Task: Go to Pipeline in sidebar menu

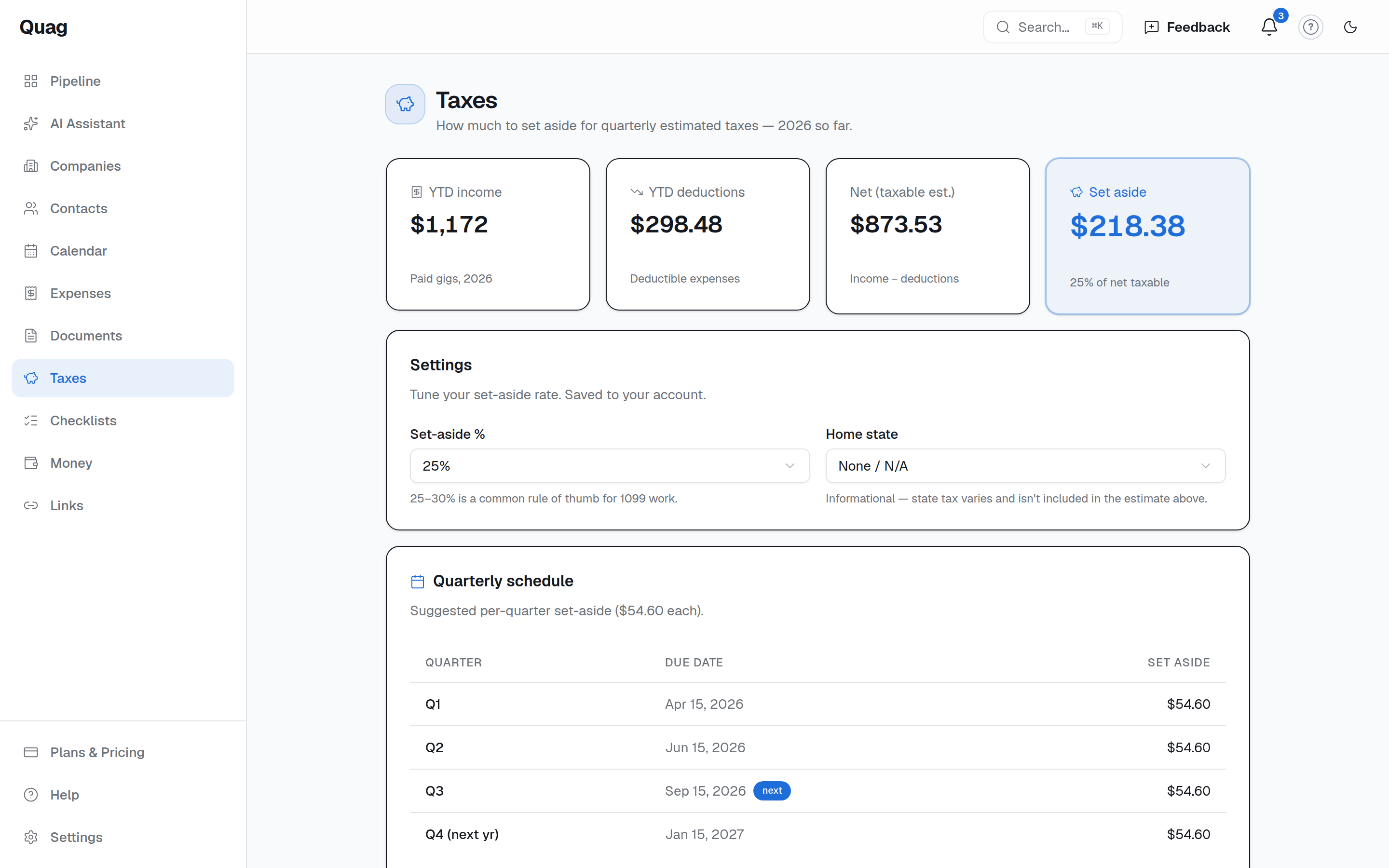Action: coord(123,81)
